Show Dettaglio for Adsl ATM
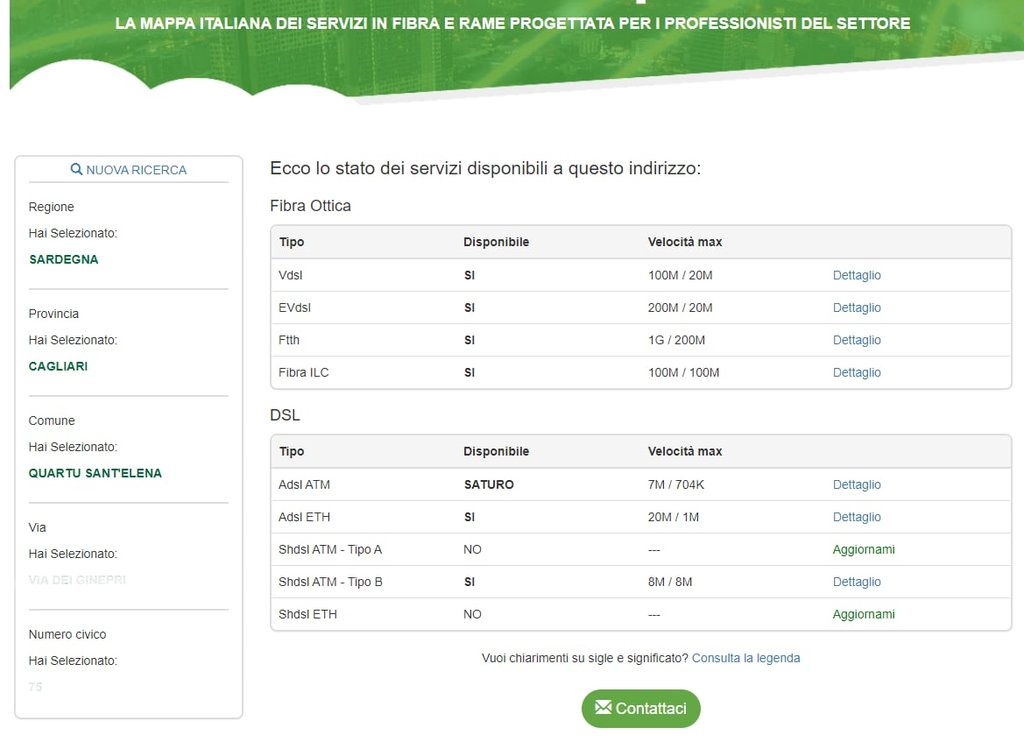The height and width of the screenshot is (749, 1024). (856, 485)
